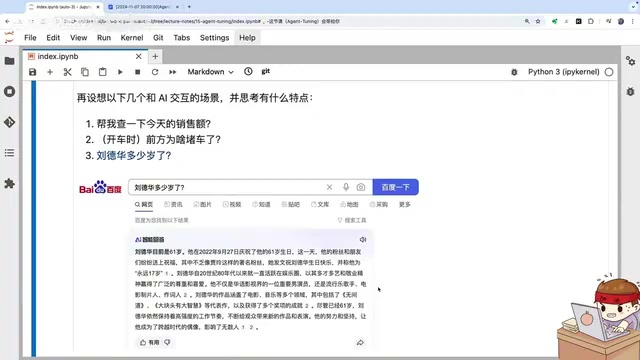This screenshot has width=640, height=360.
Task: Click the Baidu logo
Action: pos(100,187)
